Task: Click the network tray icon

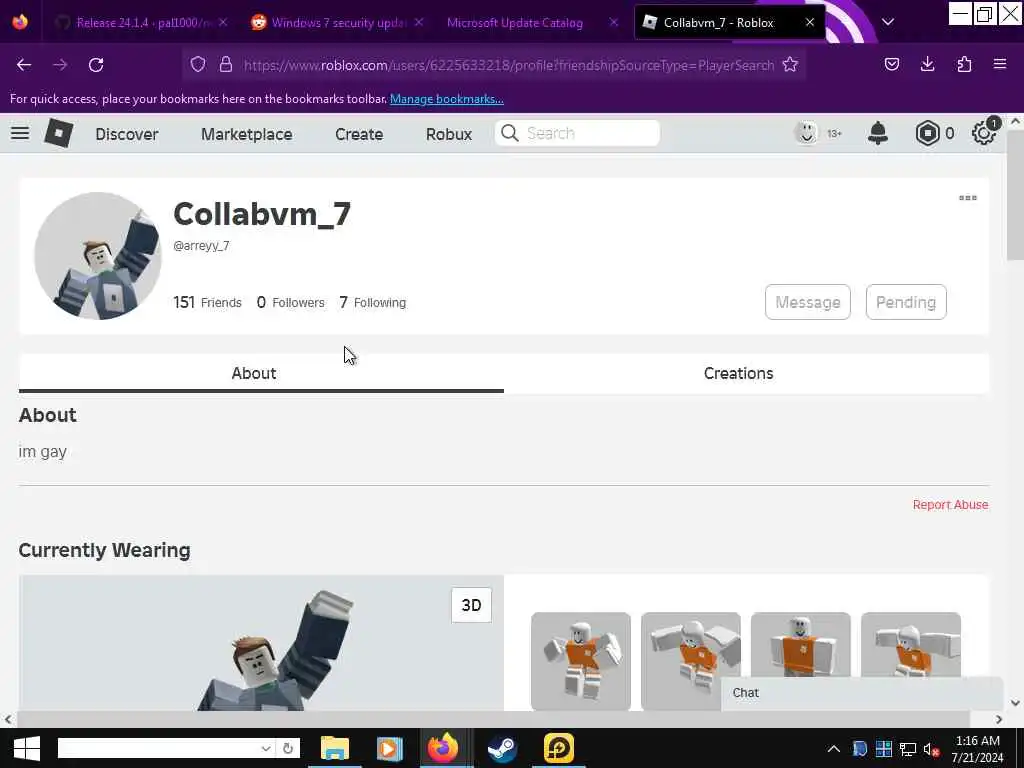Action: [908, 749]
